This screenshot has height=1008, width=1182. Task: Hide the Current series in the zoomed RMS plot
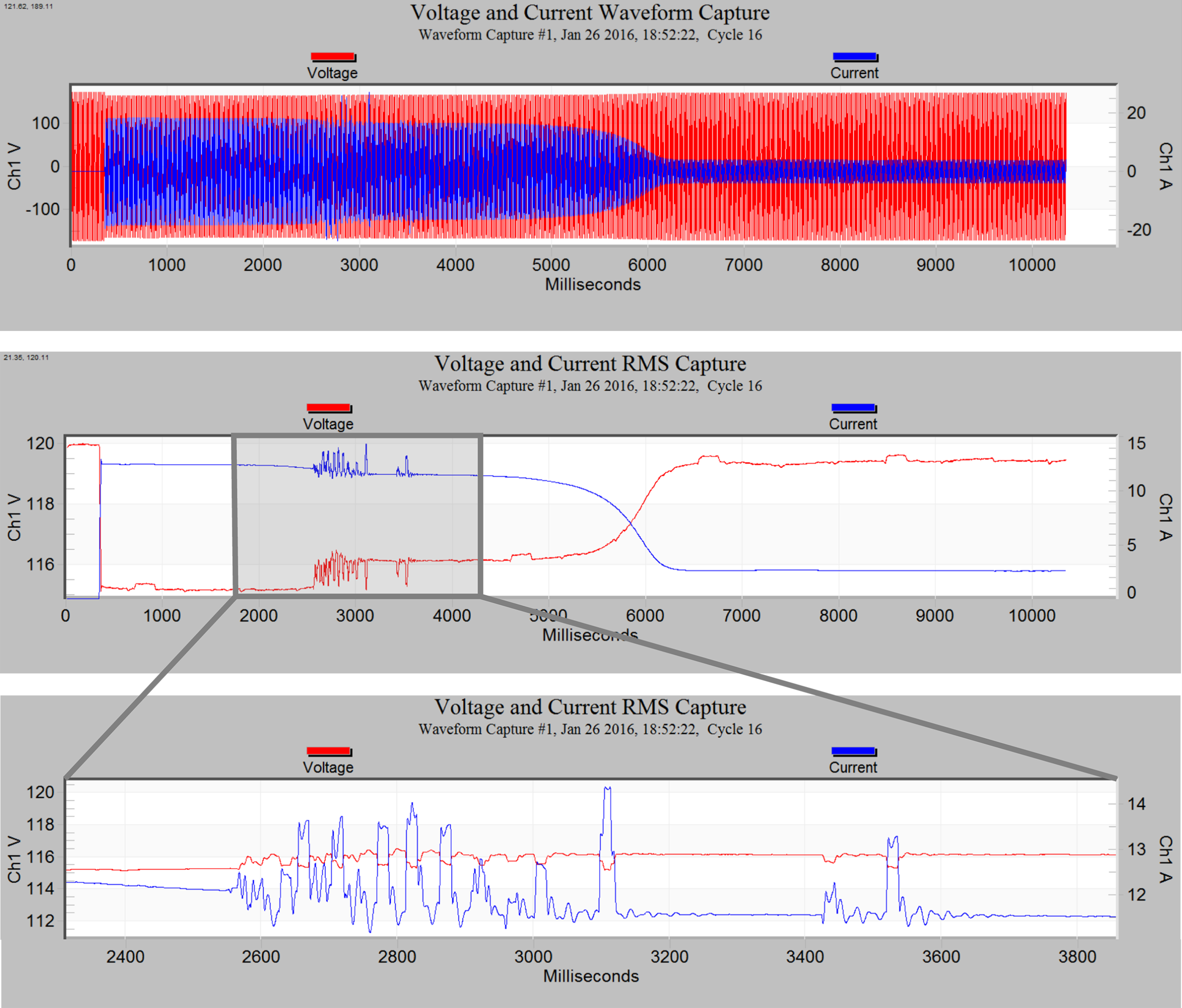[852, 768]
